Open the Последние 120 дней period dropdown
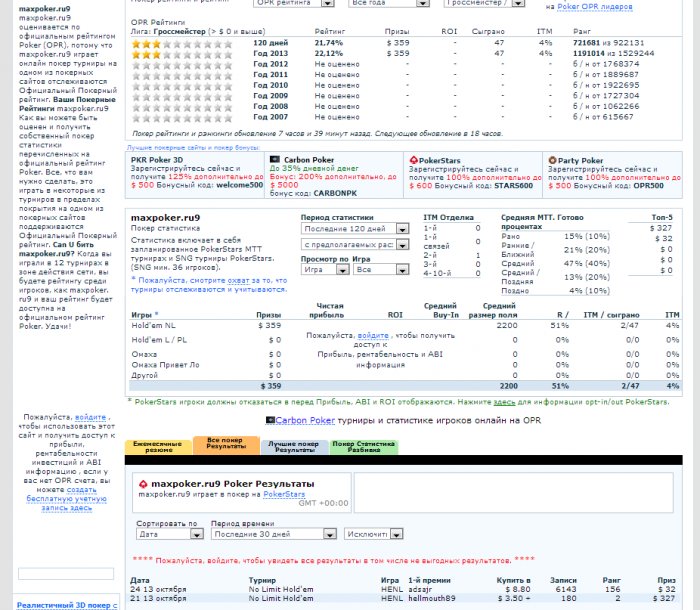 (355, 229)
